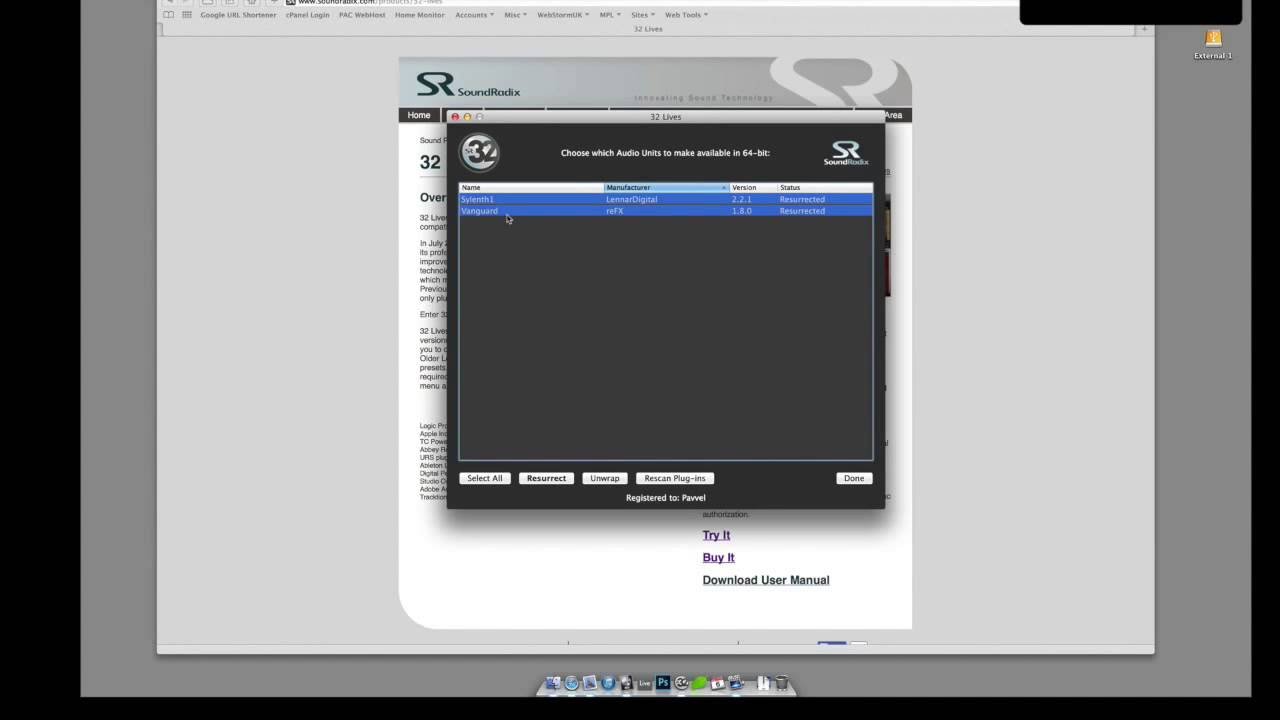Open the Sites bookmarks folder
The width and height of the screenshot is (1280, 720).
[643, 15]
